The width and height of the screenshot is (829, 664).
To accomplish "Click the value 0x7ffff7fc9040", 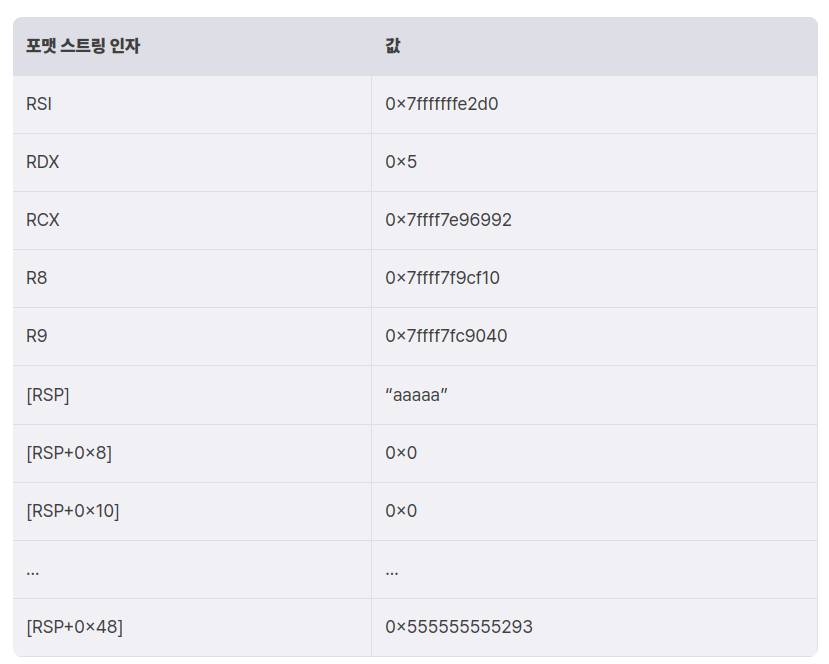I will [446, 336].
